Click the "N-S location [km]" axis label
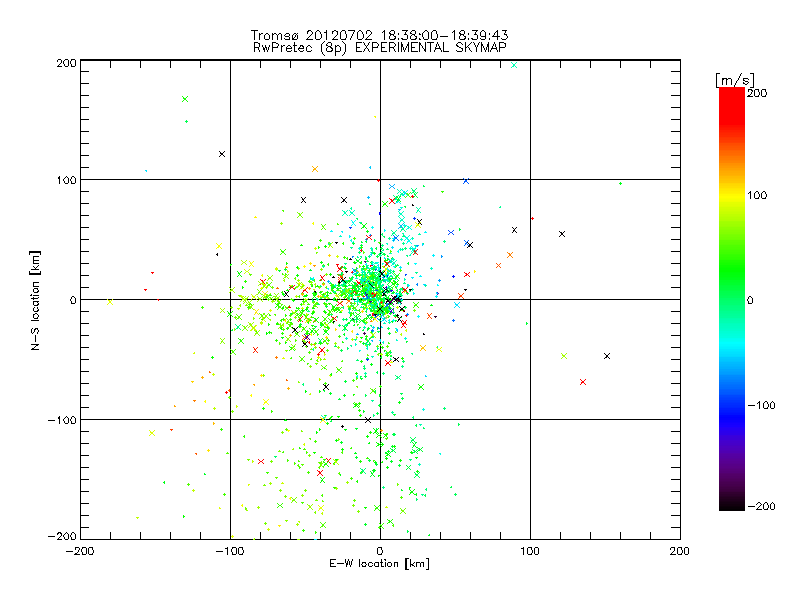 [x=35, y=301]
